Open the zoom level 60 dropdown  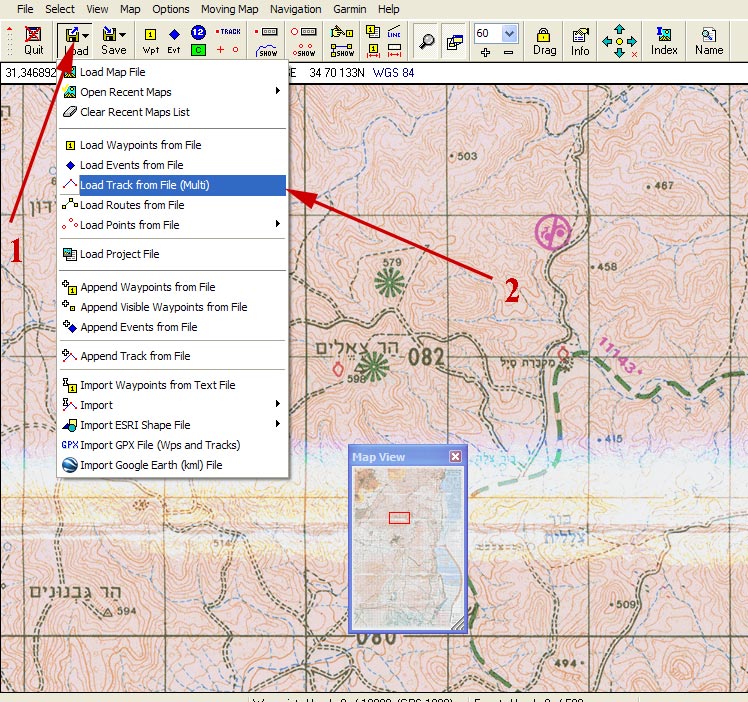point(509,33)
